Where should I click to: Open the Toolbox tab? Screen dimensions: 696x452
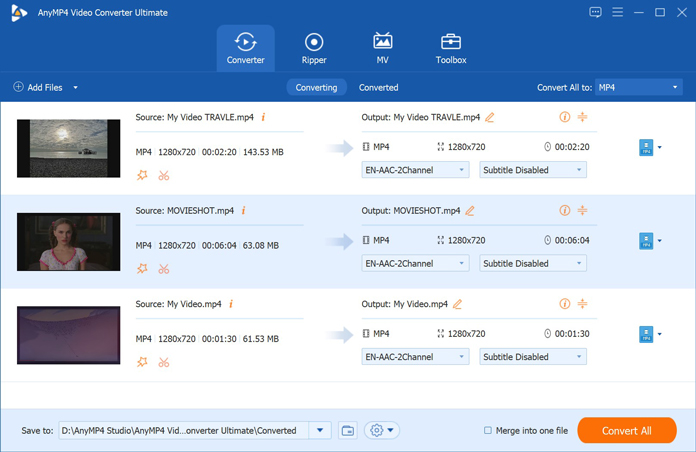coord(451,48)
